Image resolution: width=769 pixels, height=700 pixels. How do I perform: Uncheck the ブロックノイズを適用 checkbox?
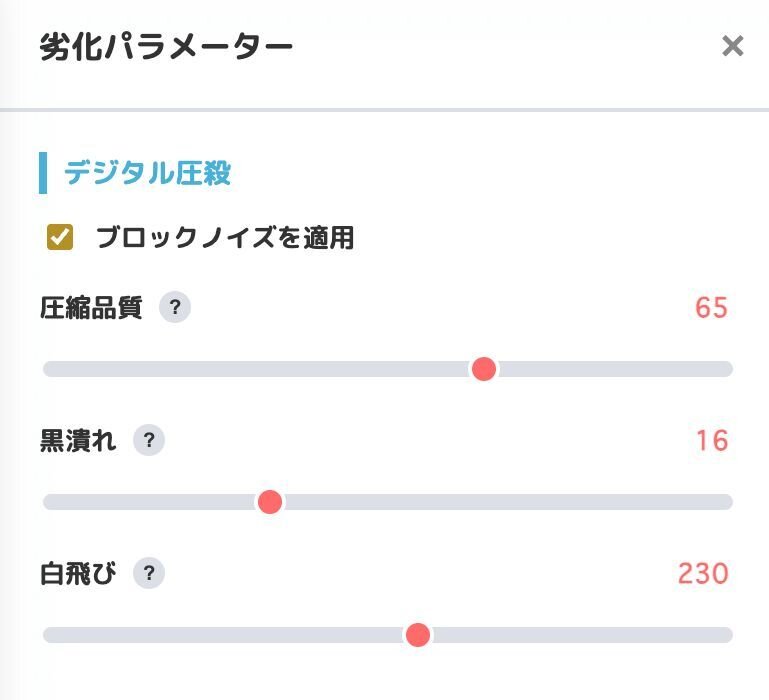pos(60,237)
